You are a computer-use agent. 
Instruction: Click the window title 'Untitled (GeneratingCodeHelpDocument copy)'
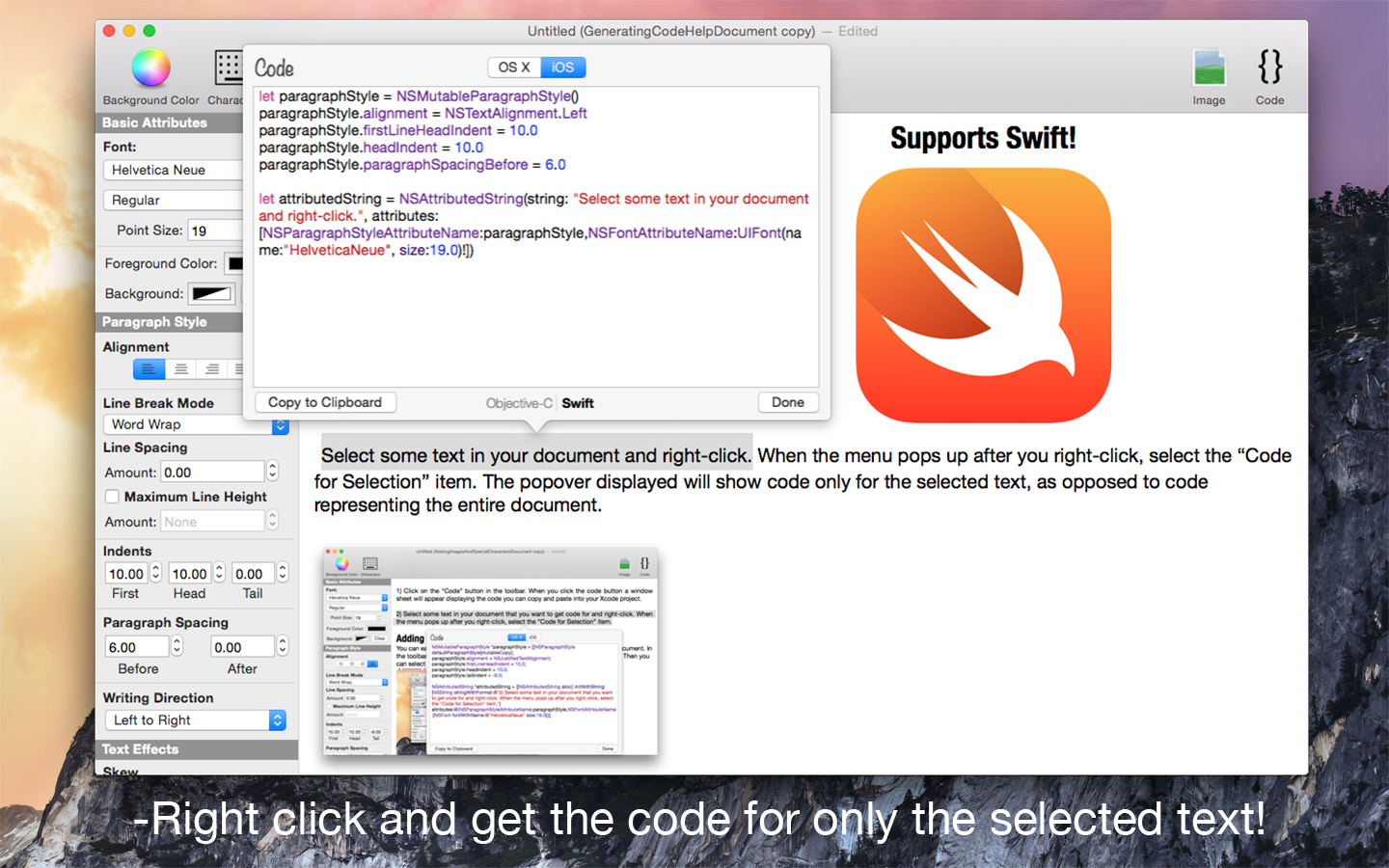[671, 31]
